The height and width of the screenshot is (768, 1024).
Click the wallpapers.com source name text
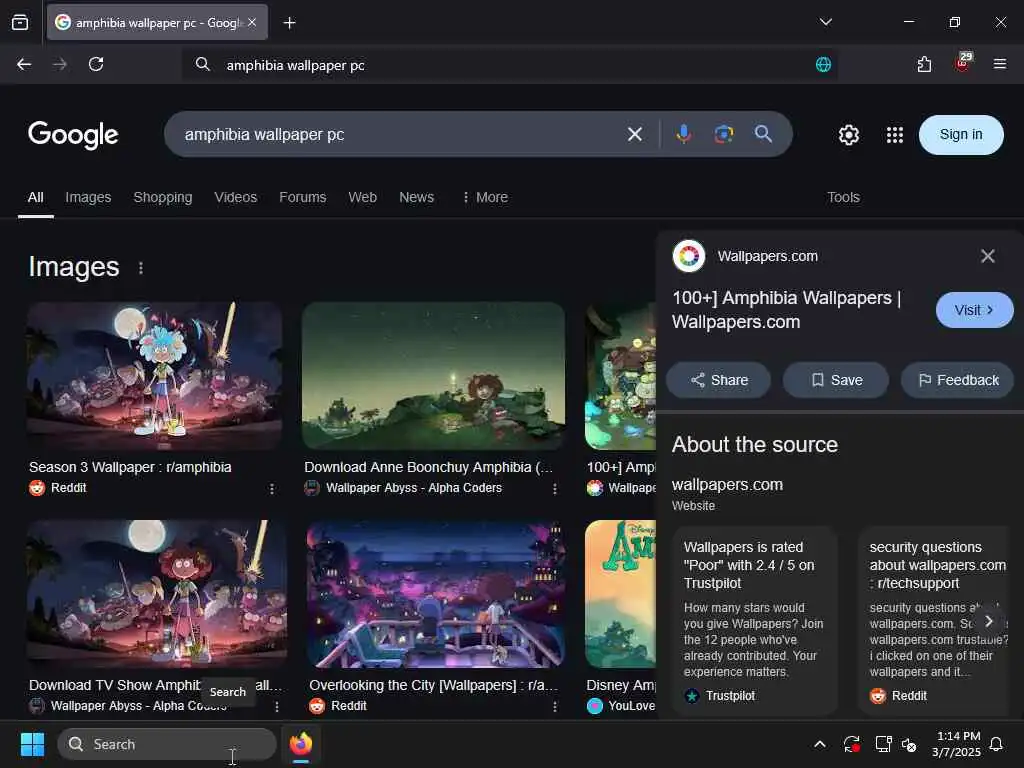[x=727, y=485]
